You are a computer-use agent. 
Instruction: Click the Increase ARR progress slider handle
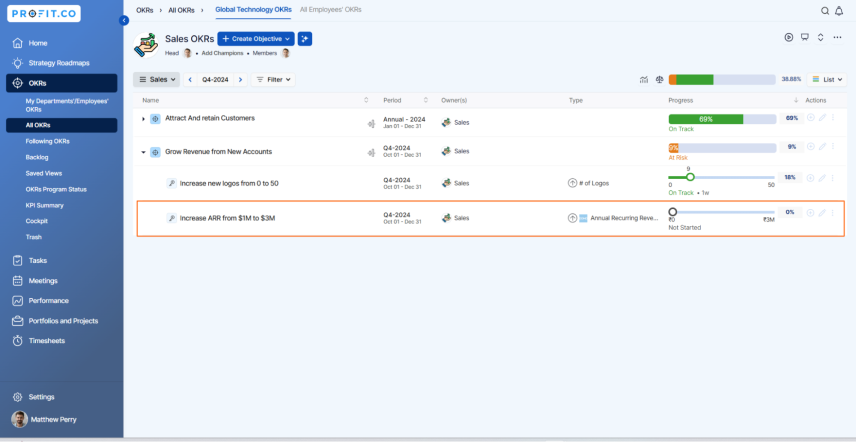pos(673,212)
